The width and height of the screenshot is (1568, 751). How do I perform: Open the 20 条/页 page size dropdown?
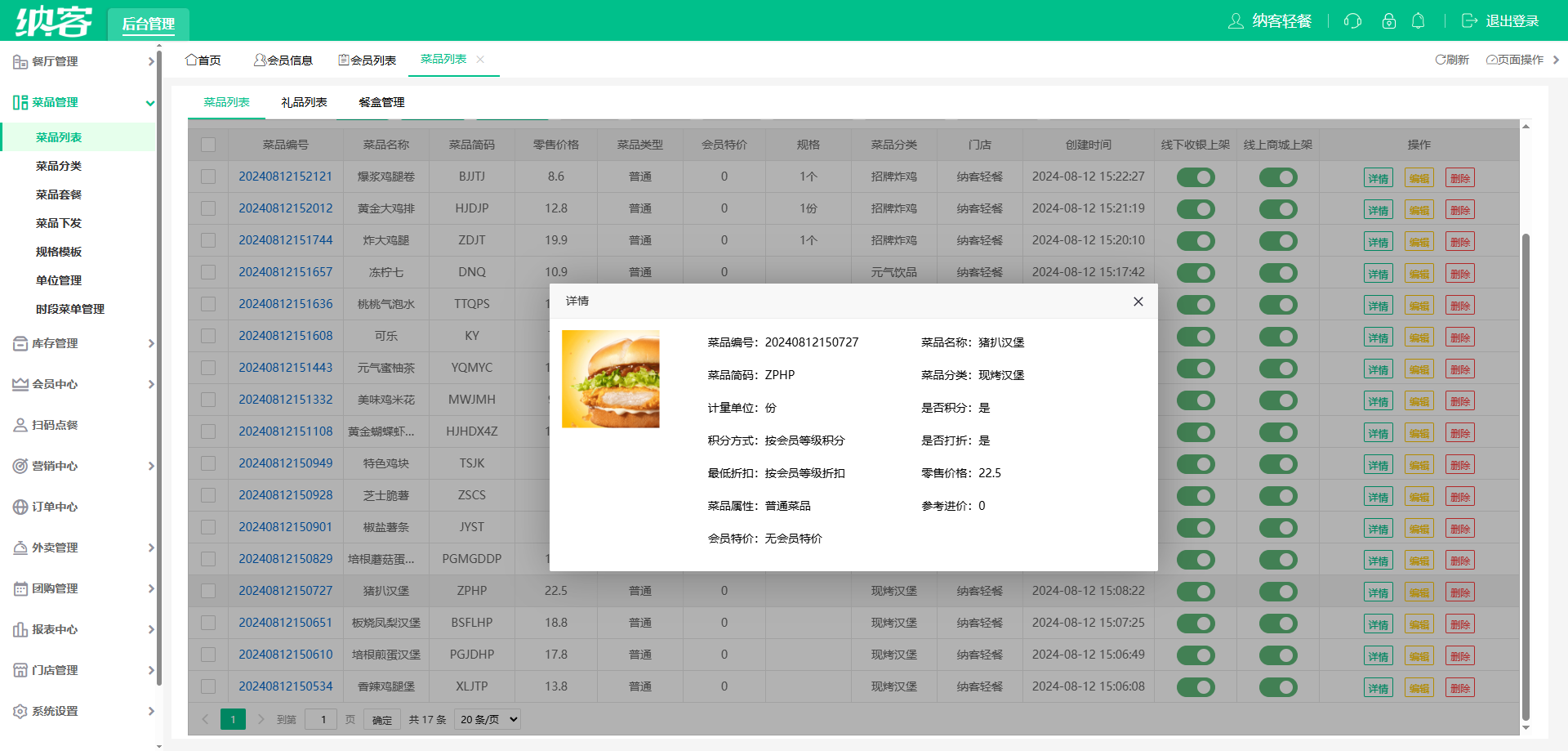click(488, 719)
